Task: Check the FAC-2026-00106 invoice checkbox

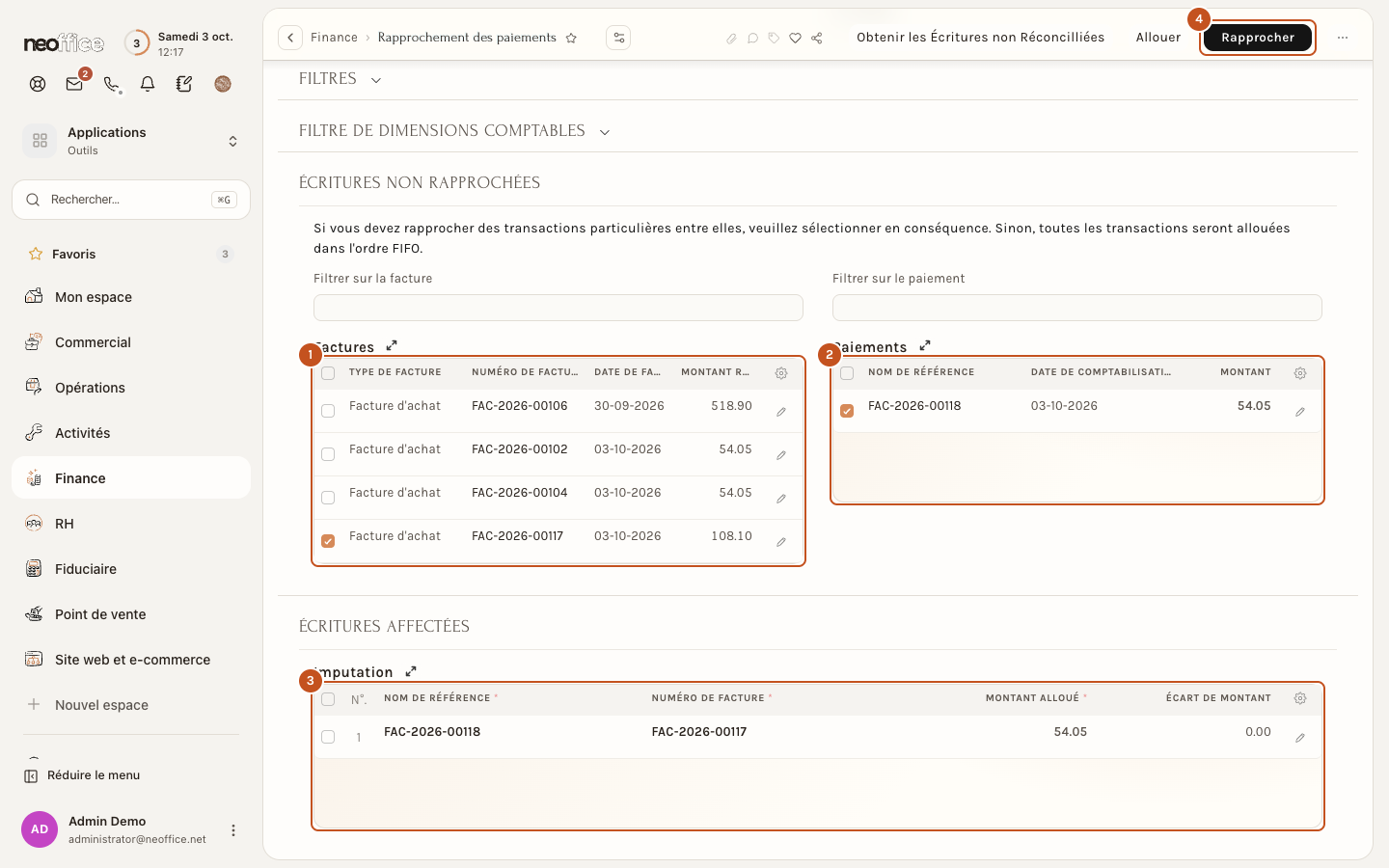Action: (328, 411)
